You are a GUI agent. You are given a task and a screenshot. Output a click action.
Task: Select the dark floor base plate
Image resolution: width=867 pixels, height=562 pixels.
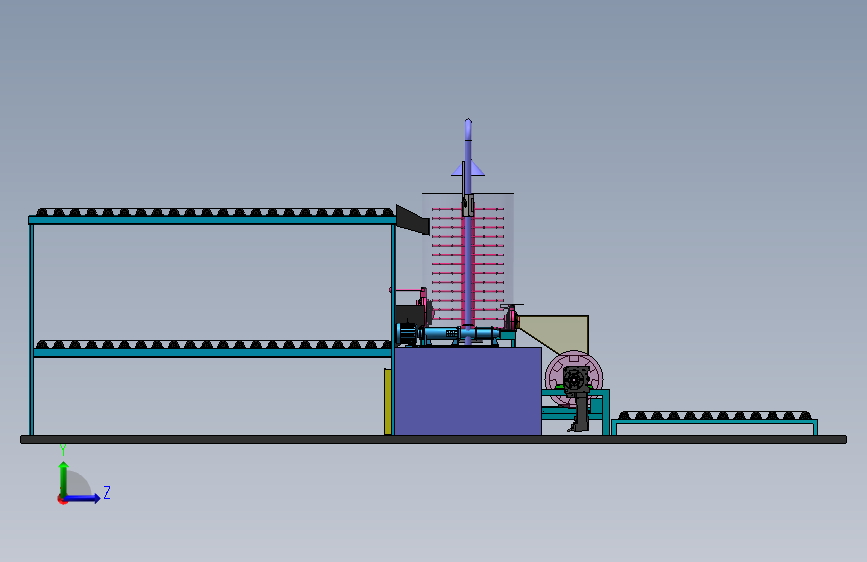(434, 440)
